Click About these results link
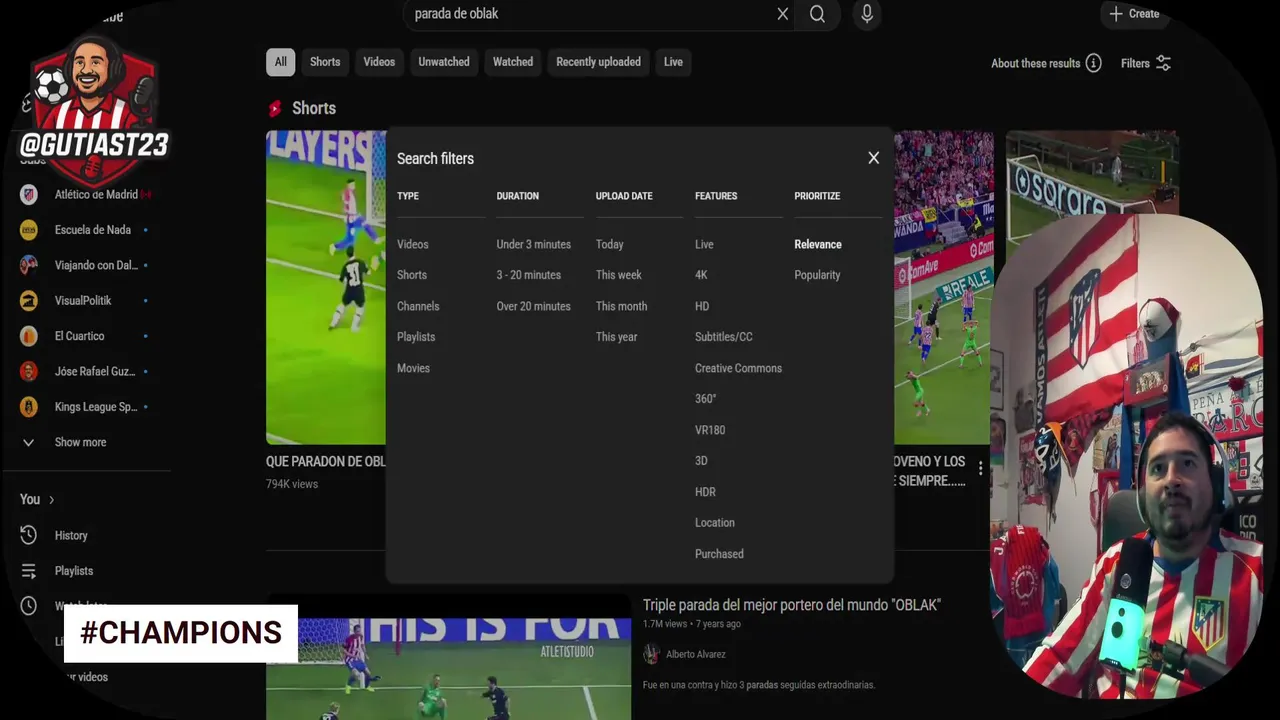Viewport: 1280px width, 720px height. coord(1036,63)
